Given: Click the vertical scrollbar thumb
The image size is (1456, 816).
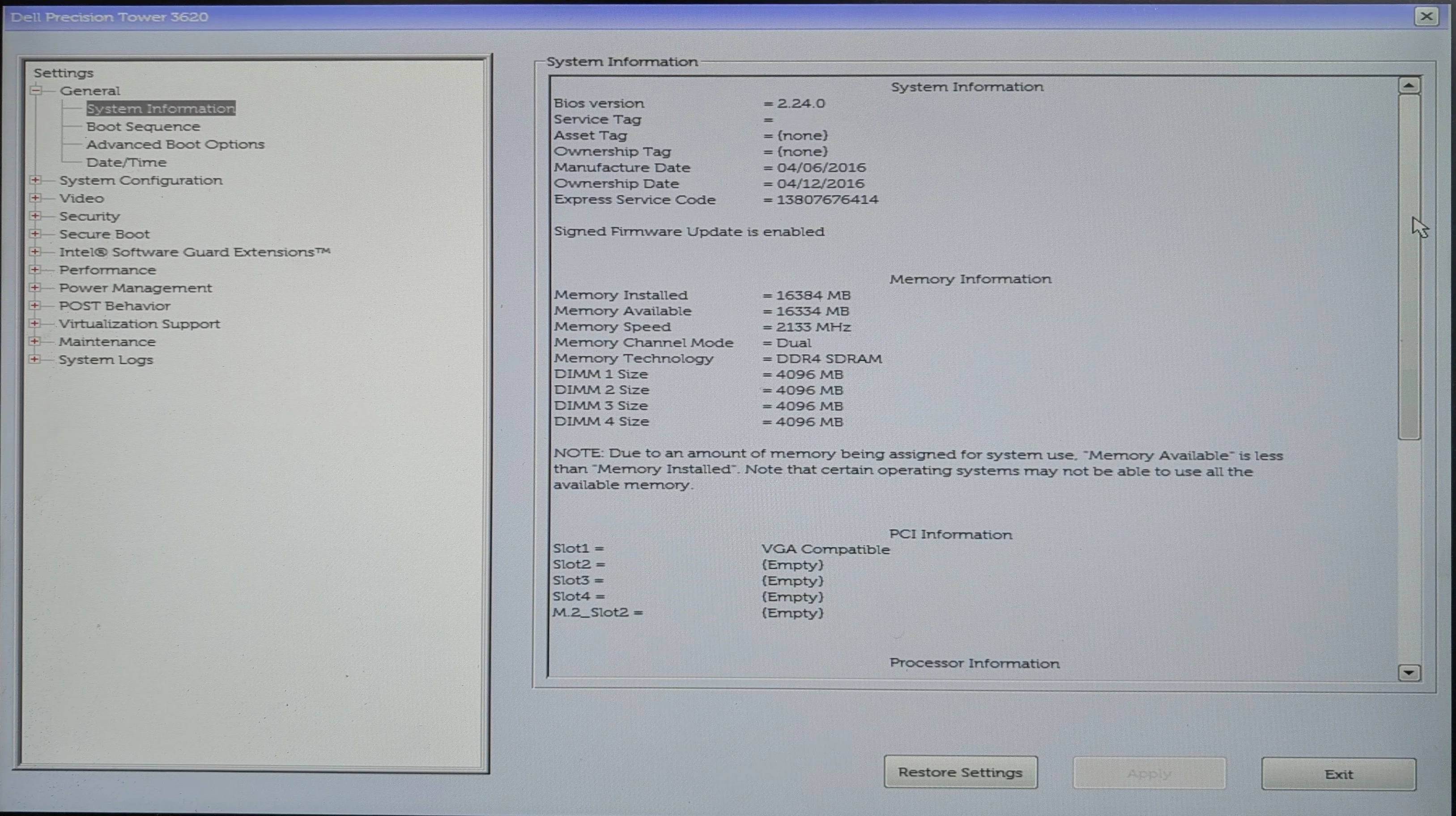Looking at the screenshot, I should (x=1409, y=267).
